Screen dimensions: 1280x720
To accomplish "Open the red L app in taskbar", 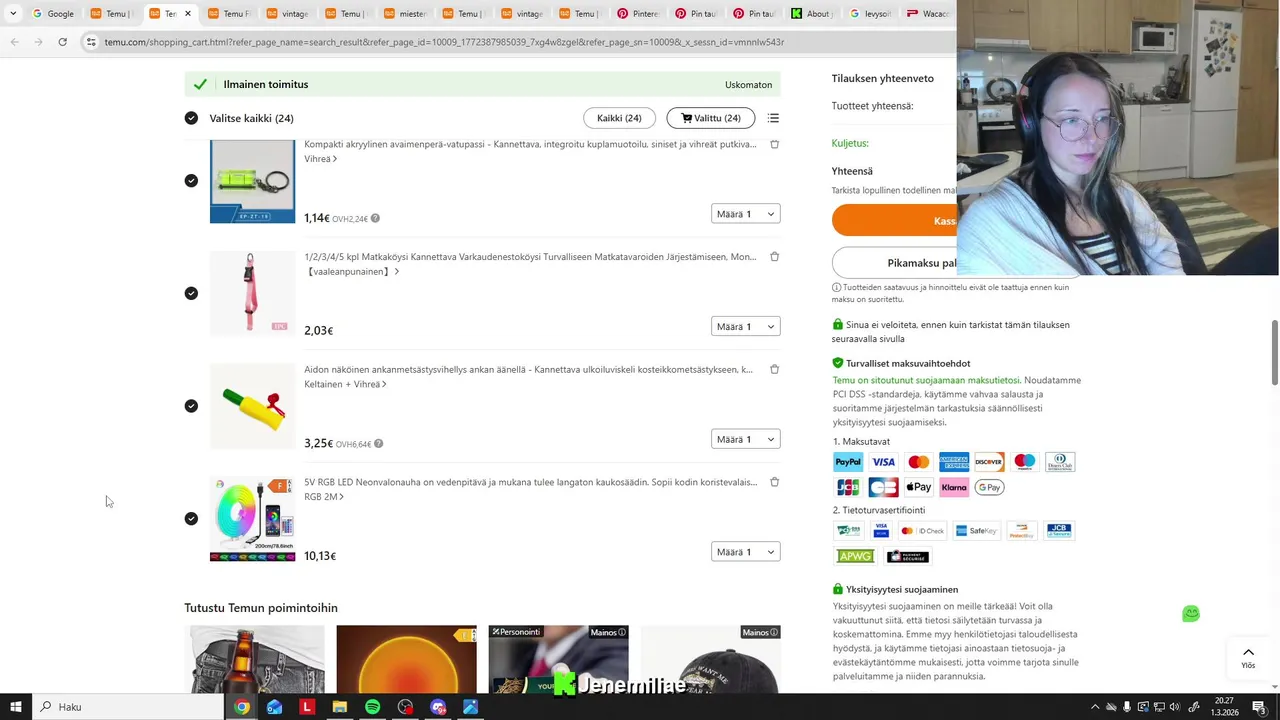I will (x=307, y=707).
